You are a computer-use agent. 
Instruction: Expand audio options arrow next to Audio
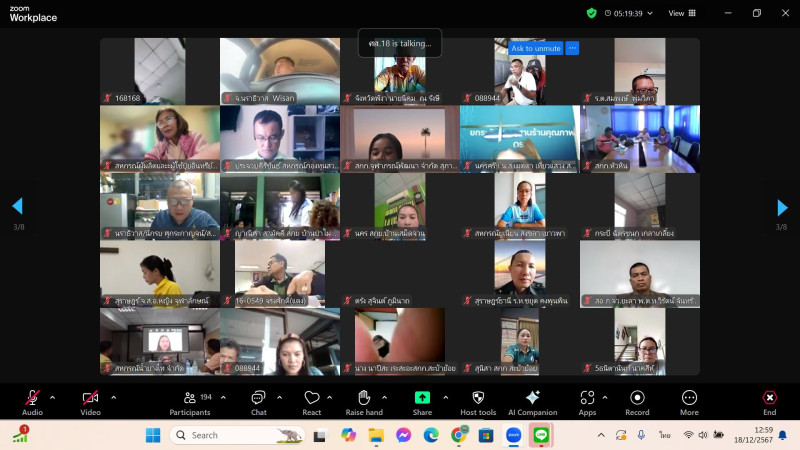[x=53, y=397]
